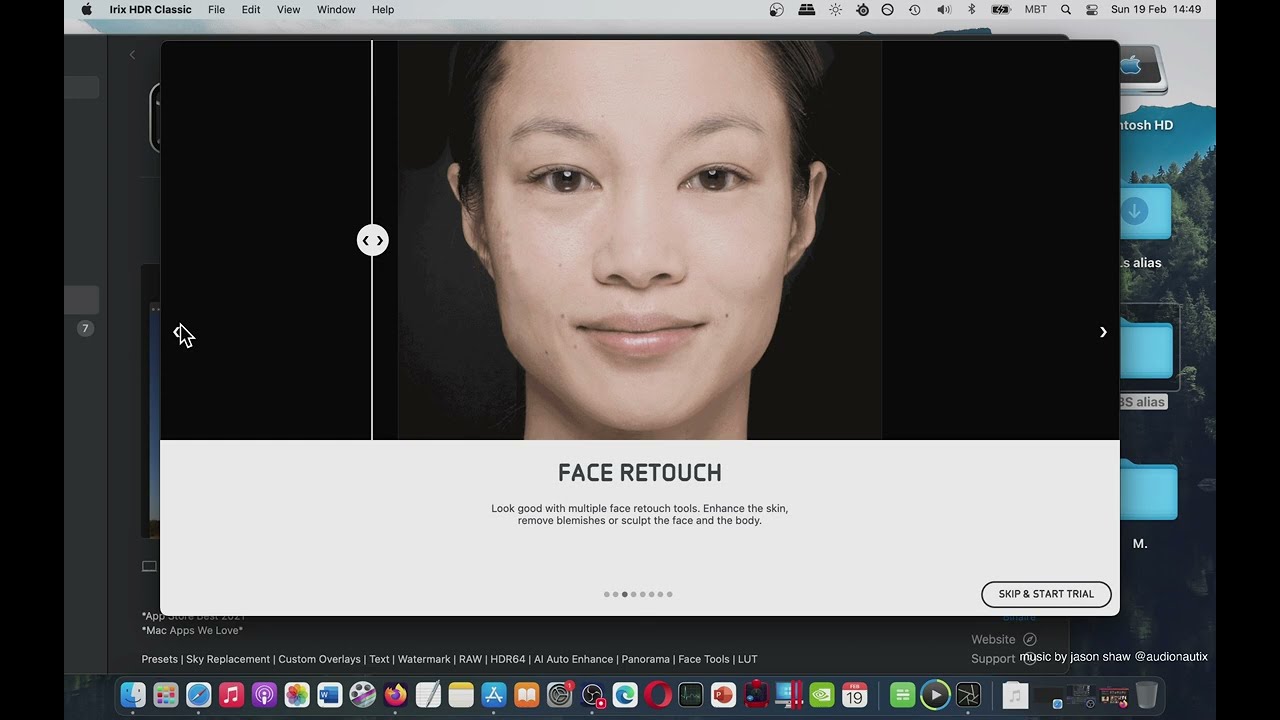
Task: Launch Firefox from the Dock
Action: (396, 695)
